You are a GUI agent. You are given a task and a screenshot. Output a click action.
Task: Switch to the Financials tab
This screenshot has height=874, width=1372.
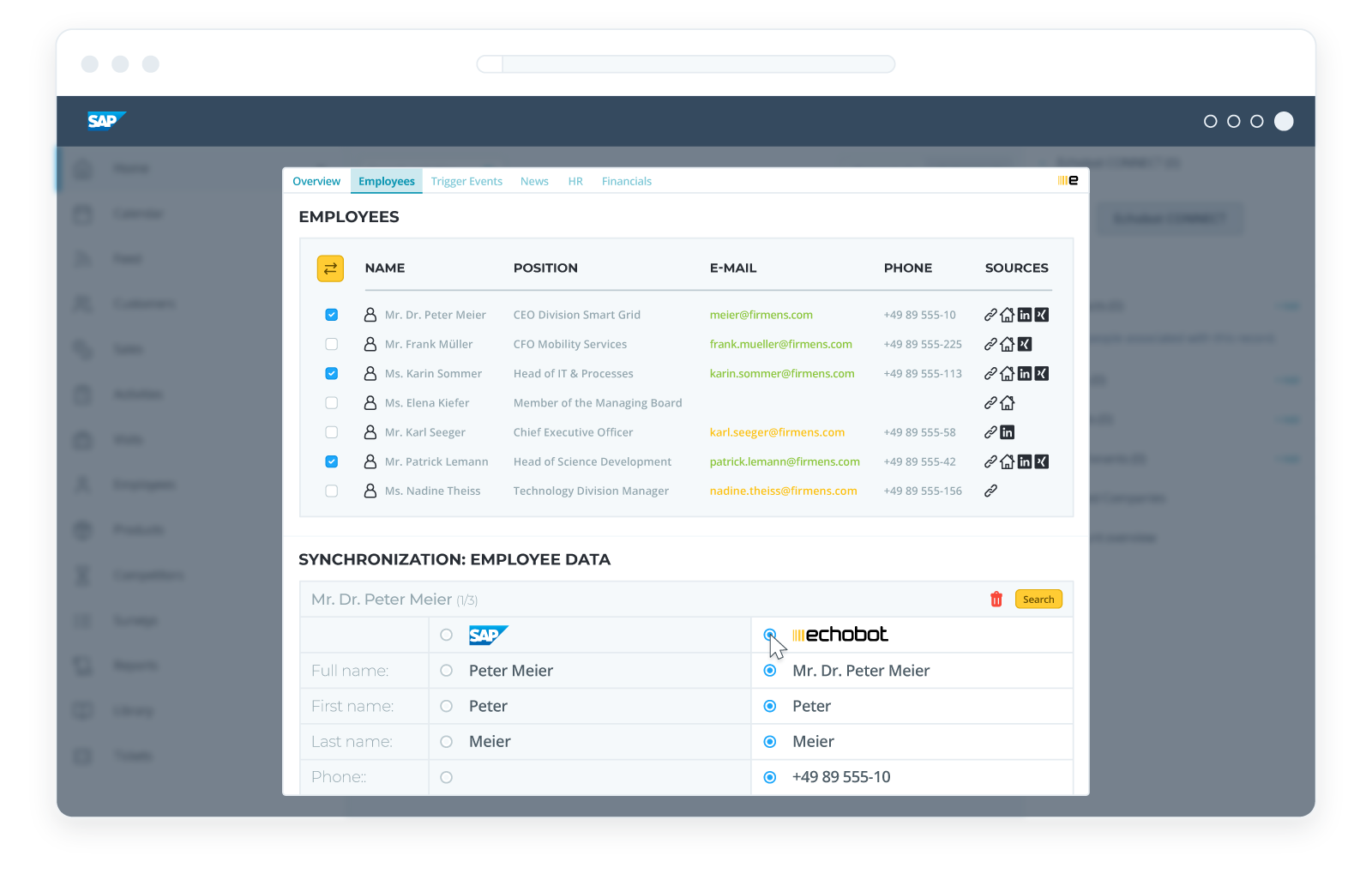click(626, 181)
